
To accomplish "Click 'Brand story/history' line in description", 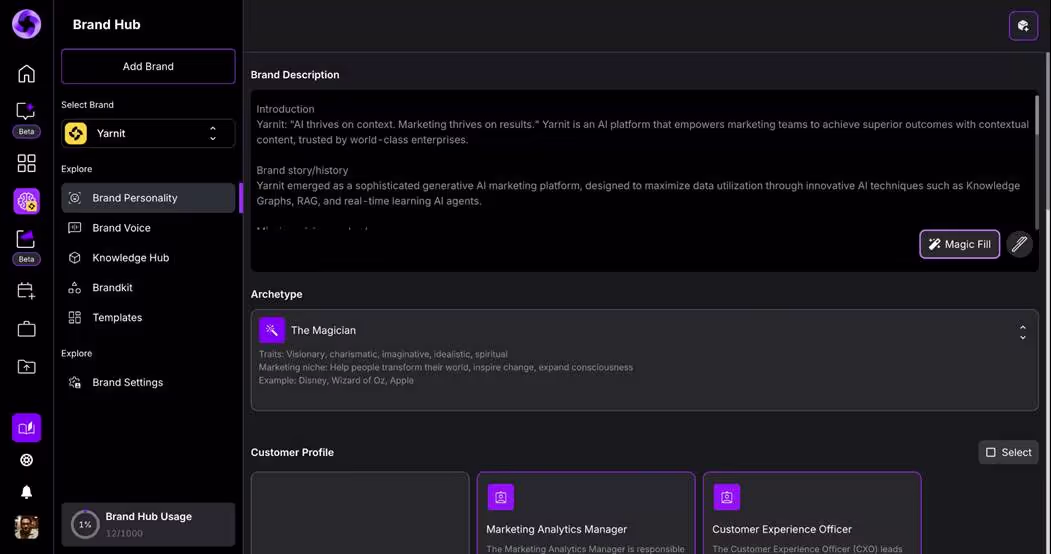I will (x=302, y=170).
